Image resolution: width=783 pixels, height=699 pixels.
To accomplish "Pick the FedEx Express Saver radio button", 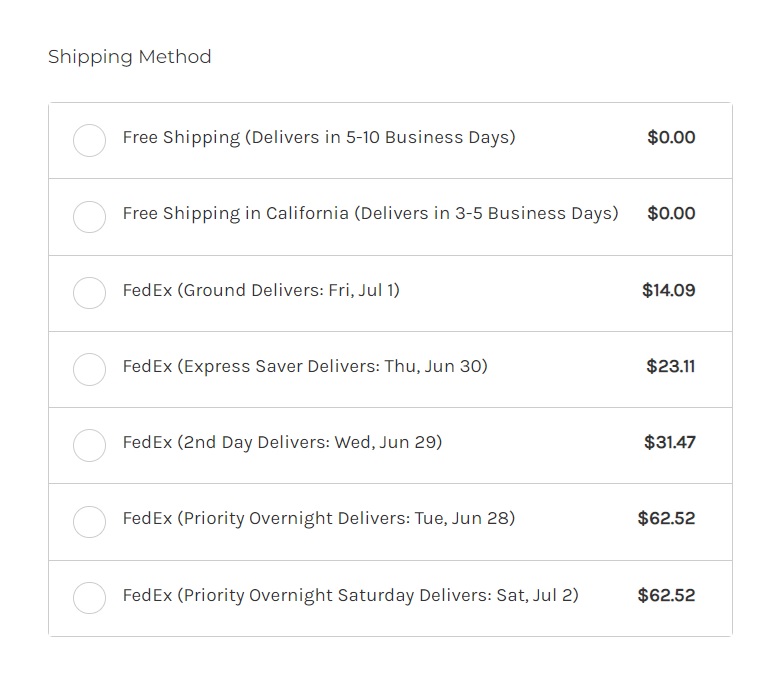I will pyautogui.click(x=90, y=369).
